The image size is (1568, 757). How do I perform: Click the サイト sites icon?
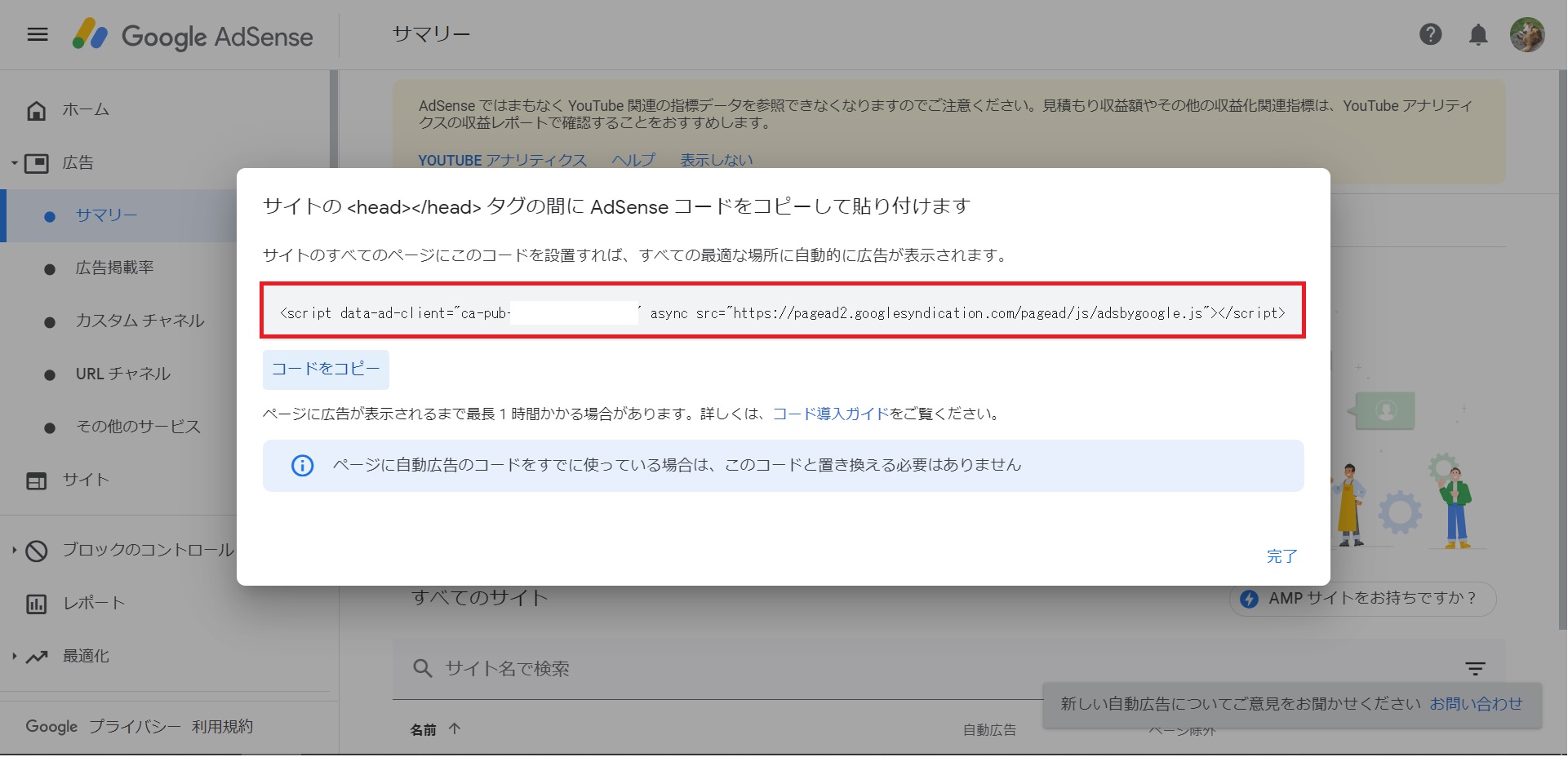coord(37,480)
